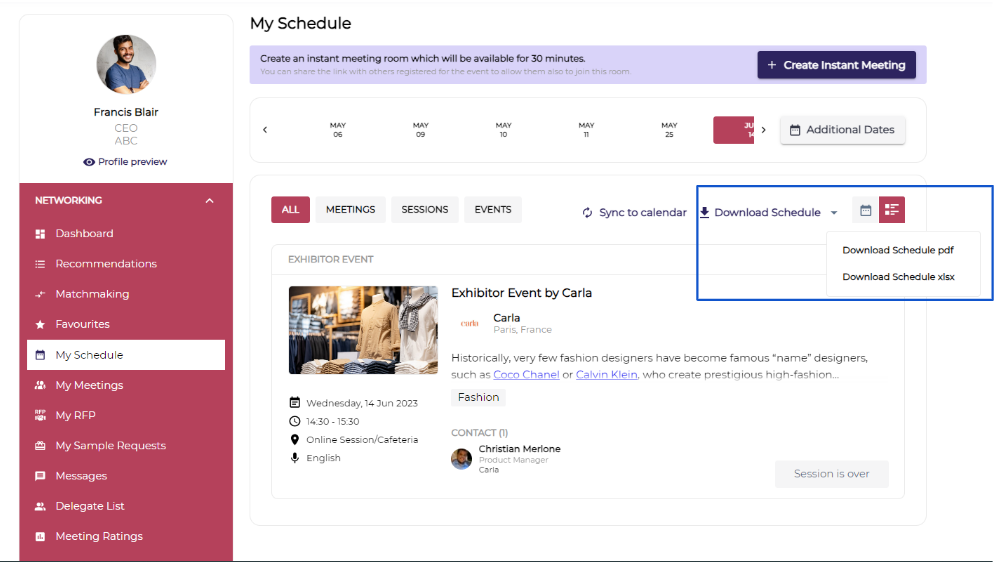Choose Download Schedule pdf option
Image resolution: width=1006 pixels, height=562 pixels.
point(897,250)
